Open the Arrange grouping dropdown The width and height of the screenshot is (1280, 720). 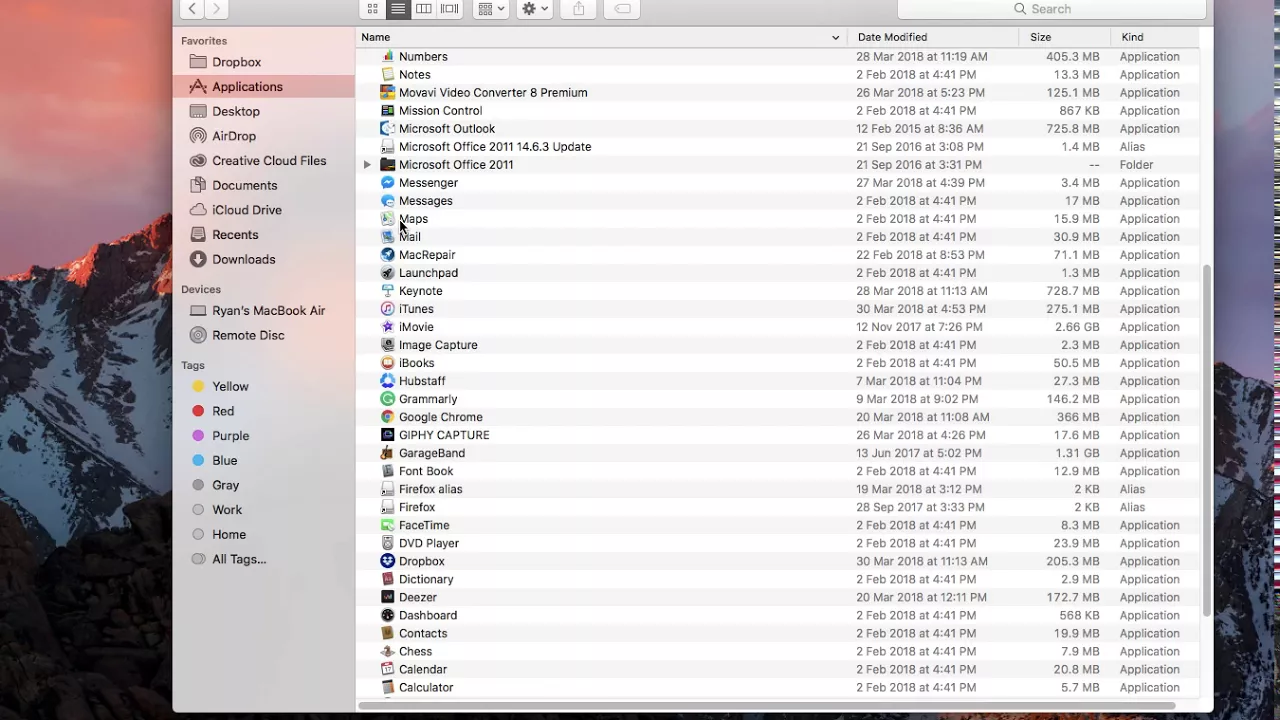click(491, 9)
